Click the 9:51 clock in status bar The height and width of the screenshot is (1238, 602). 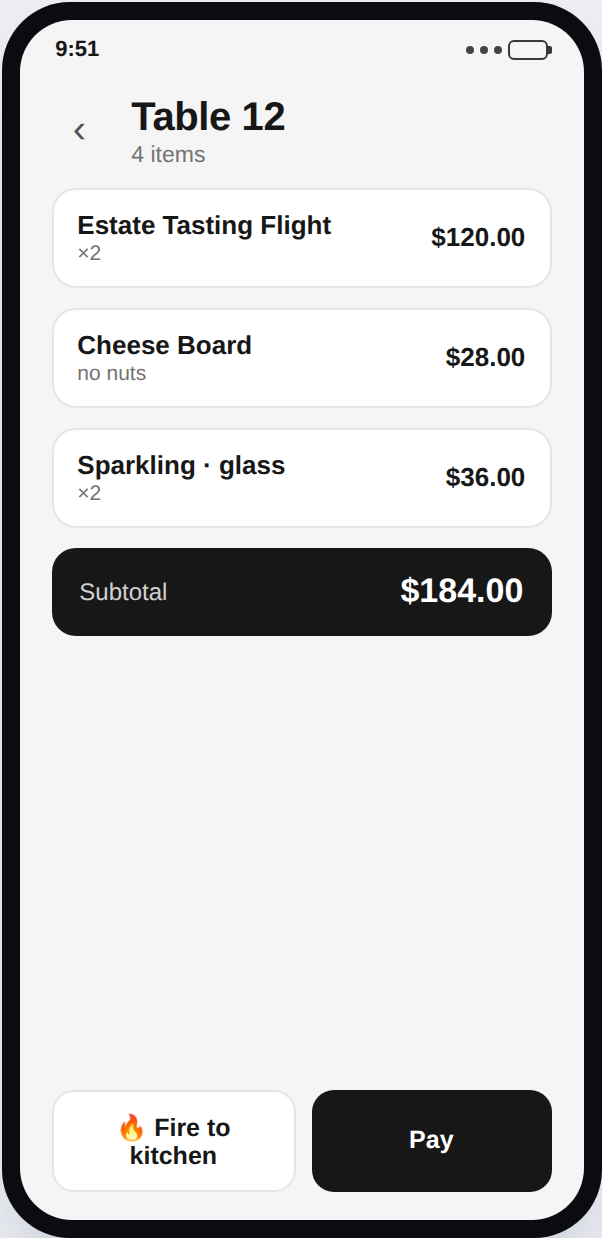77,49
